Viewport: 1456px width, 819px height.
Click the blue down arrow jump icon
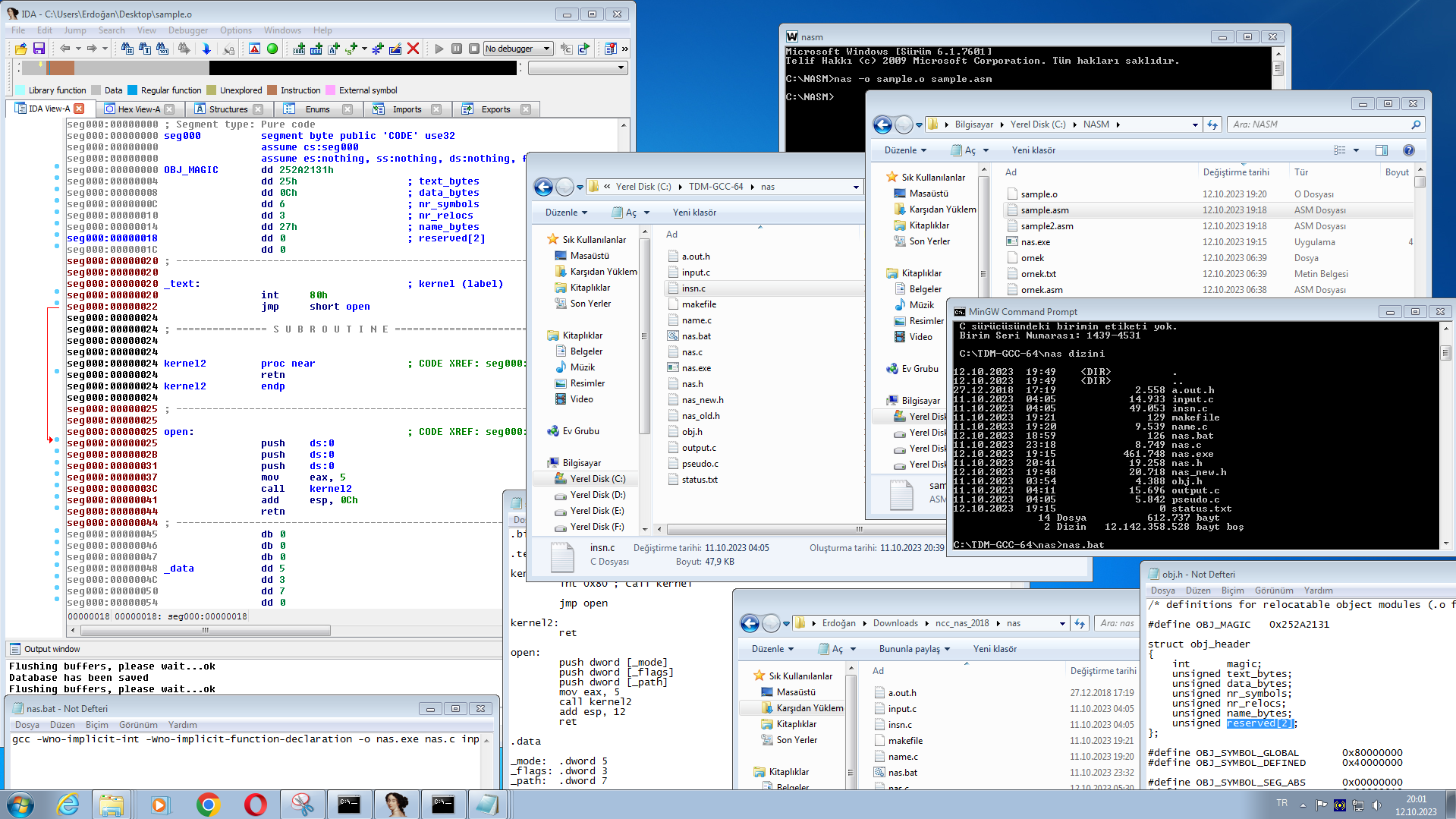206,49
